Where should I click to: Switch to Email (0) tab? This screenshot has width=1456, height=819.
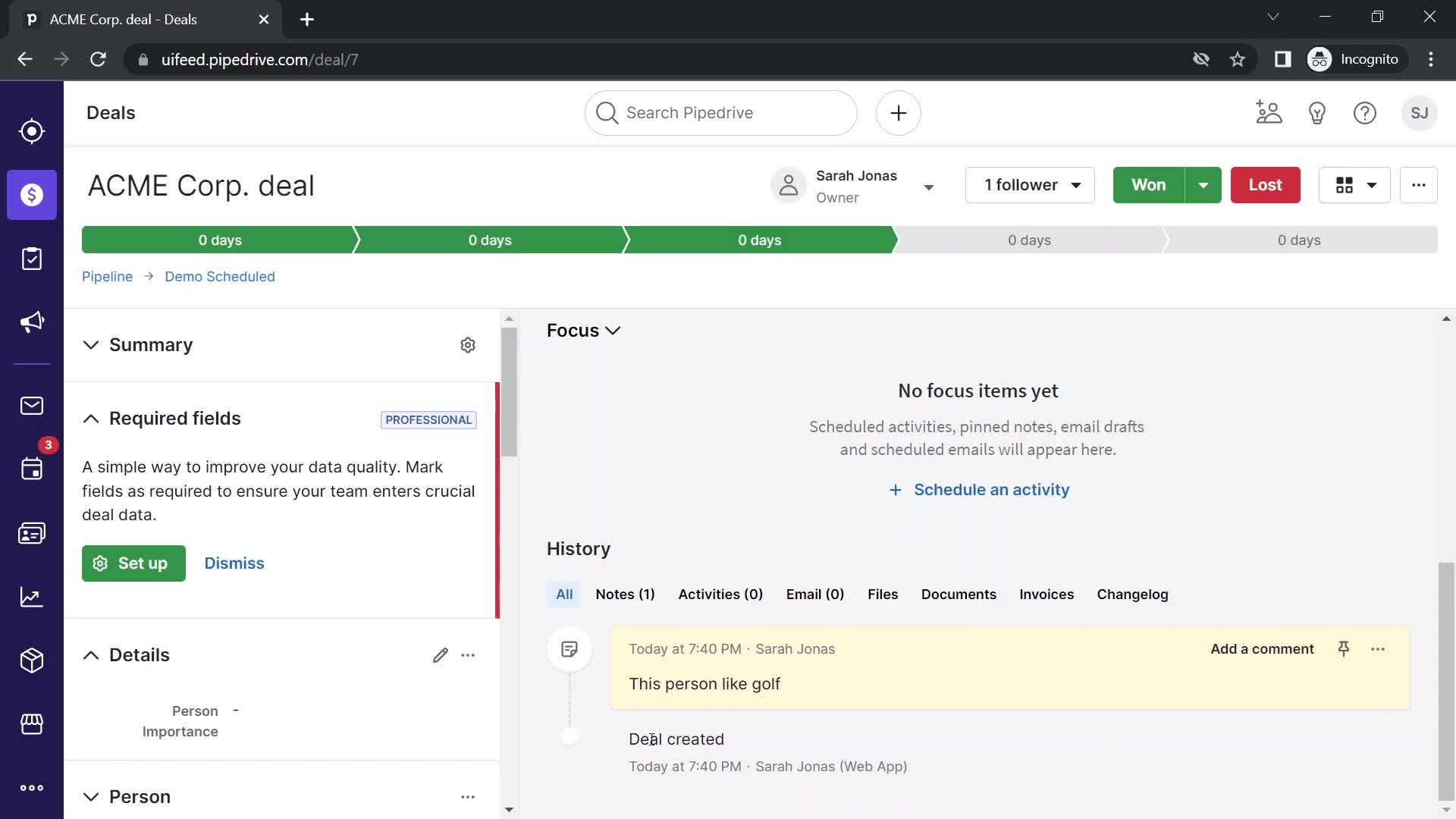(x=815, y=595)
